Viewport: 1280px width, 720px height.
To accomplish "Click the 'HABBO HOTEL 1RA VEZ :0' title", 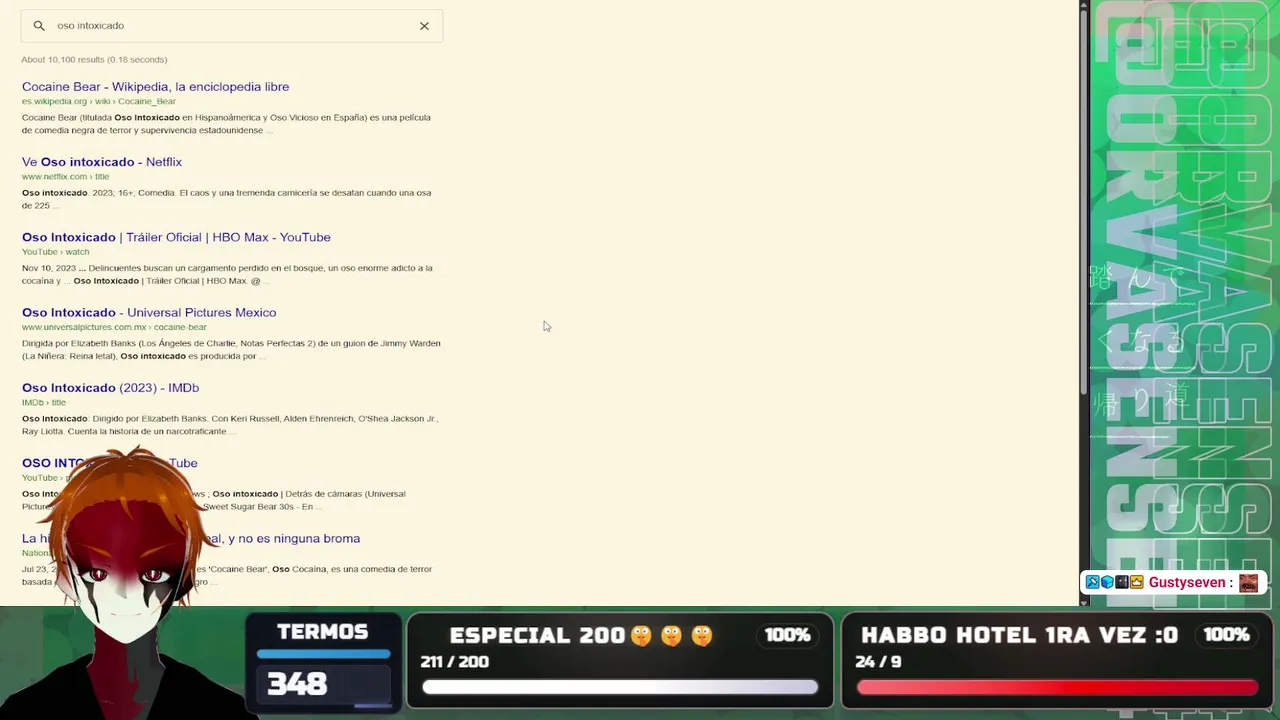I will 1019,636.
